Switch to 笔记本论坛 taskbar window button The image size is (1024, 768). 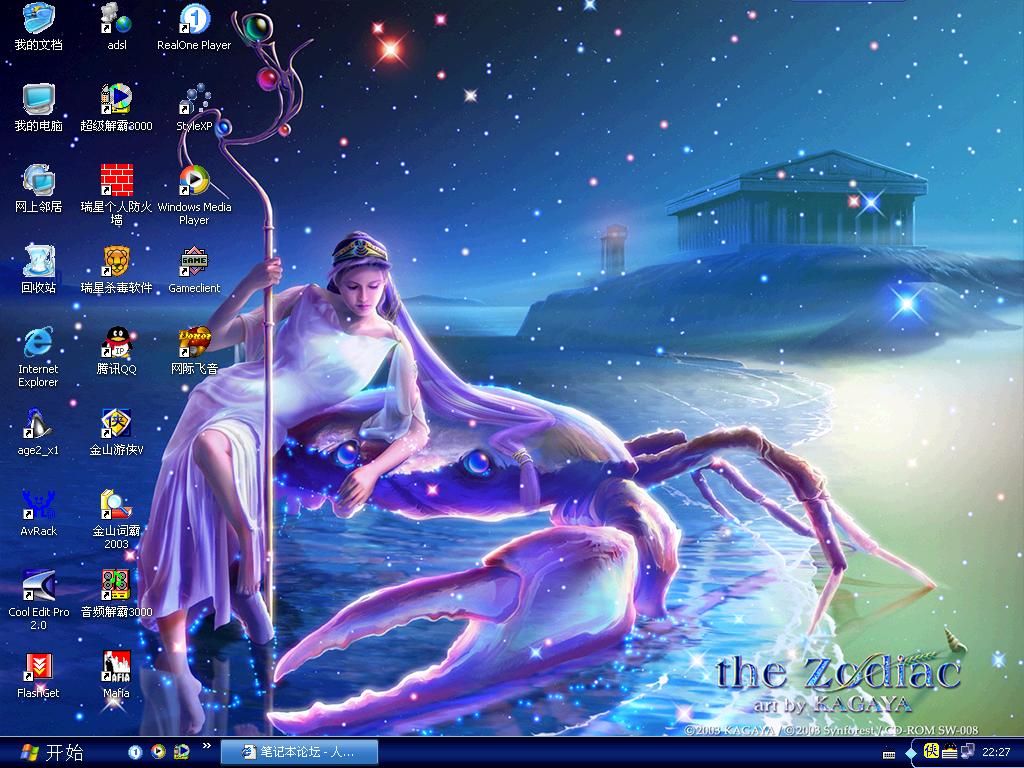[x=299, y=752]
